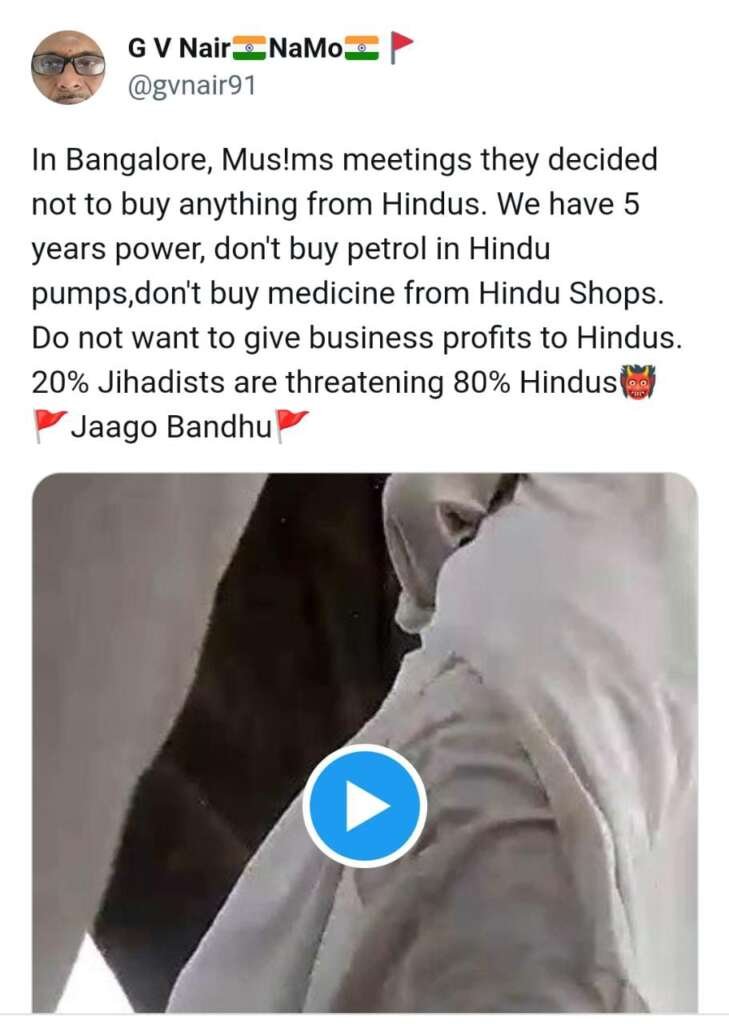Open the video thumbnail of white-robed figure
729x1024 pixels.
pos(364,743)
